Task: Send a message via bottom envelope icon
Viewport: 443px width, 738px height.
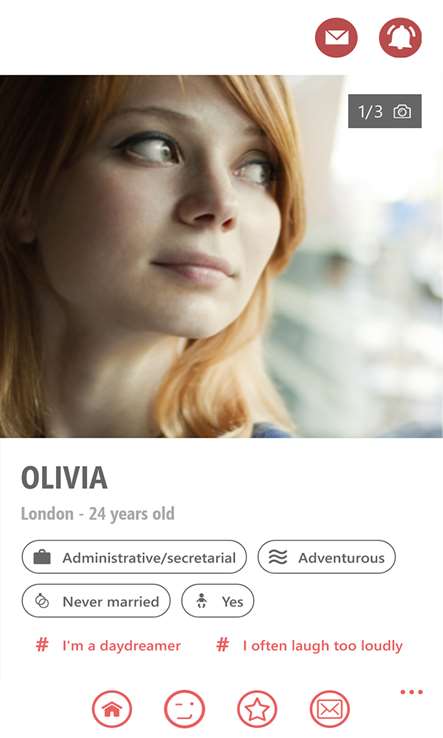Action: [330, 709]
